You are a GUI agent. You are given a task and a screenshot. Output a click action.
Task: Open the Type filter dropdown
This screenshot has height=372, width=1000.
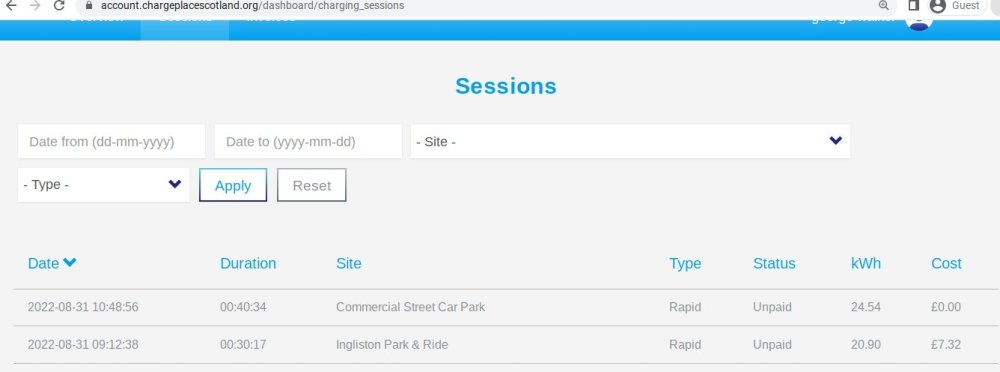coord(103,185)
